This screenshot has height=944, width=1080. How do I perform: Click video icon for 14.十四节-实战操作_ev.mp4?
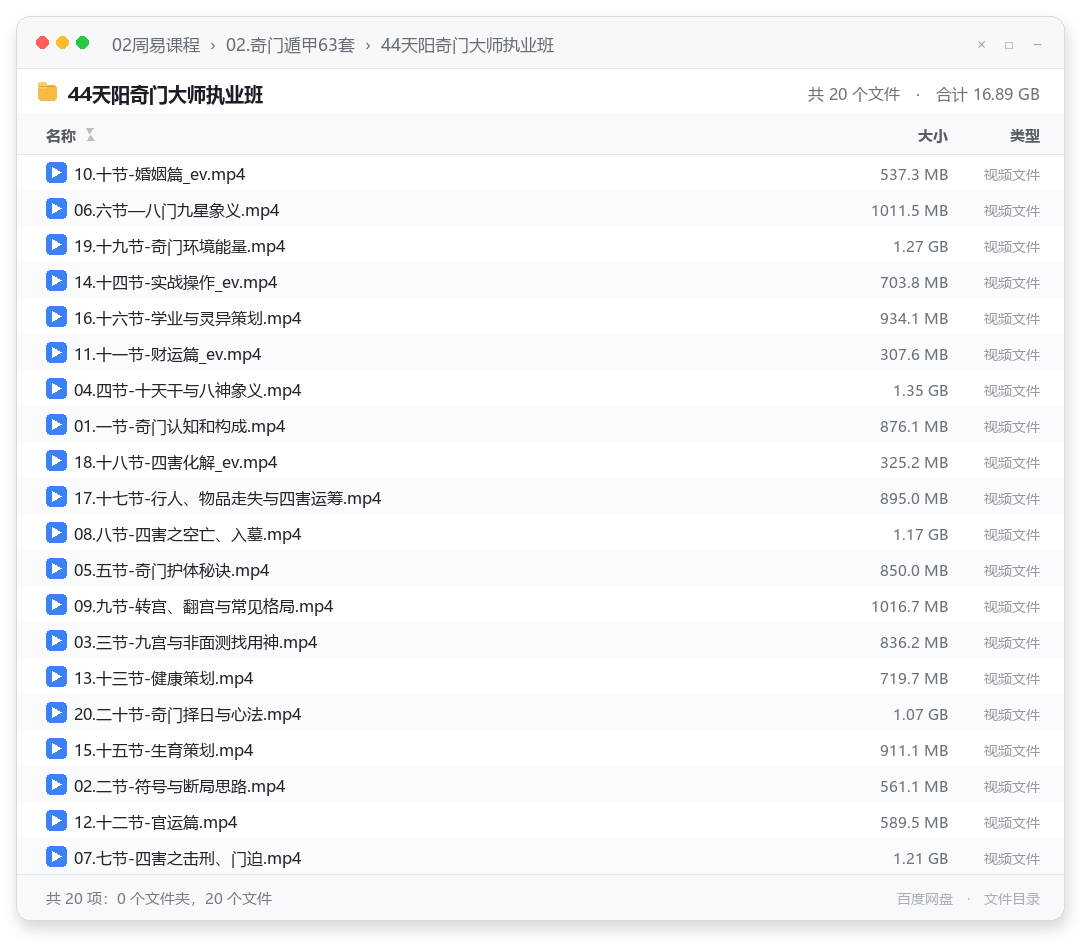(56, 281)
